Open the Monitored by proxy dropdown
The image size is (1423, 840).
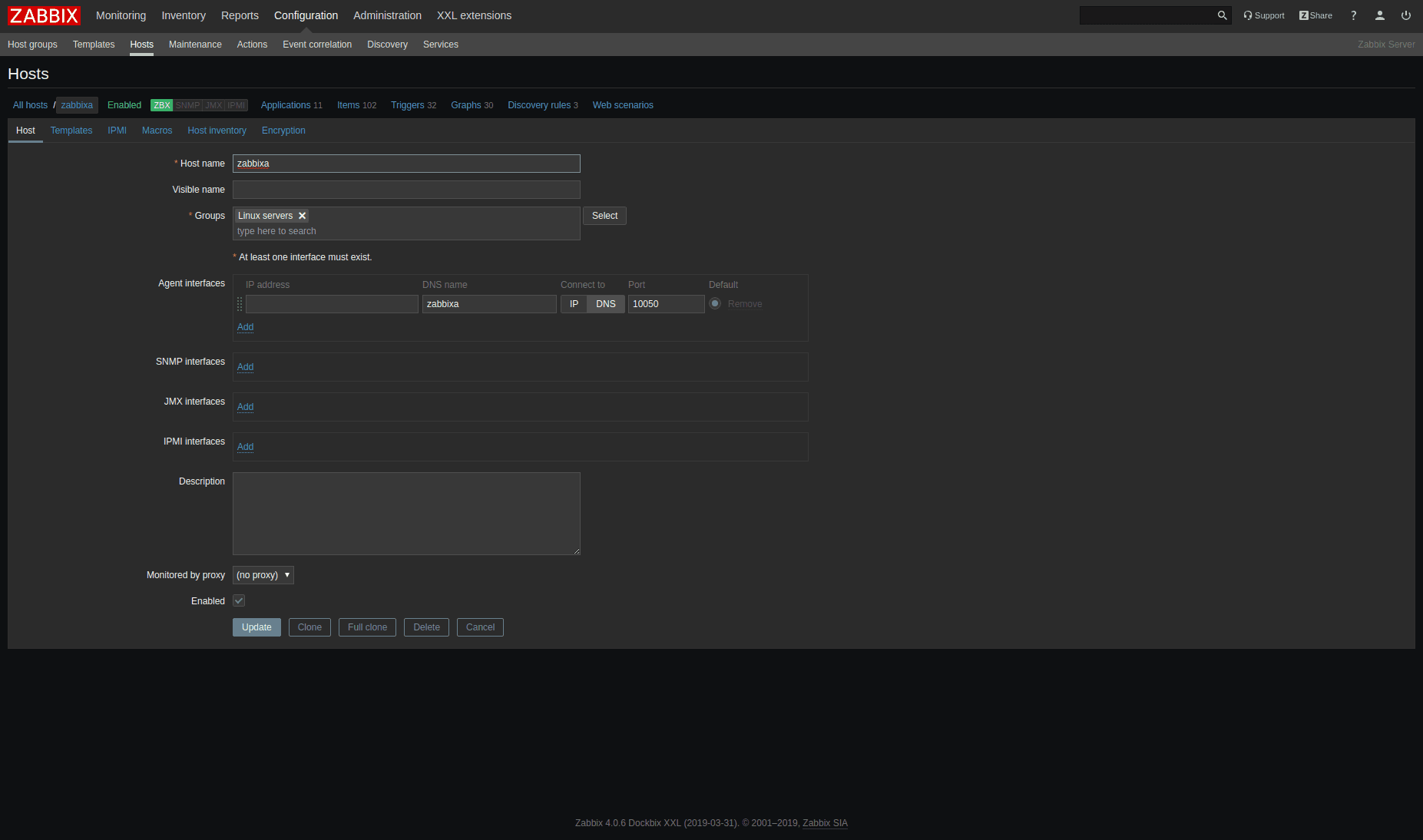click(263, 575)
